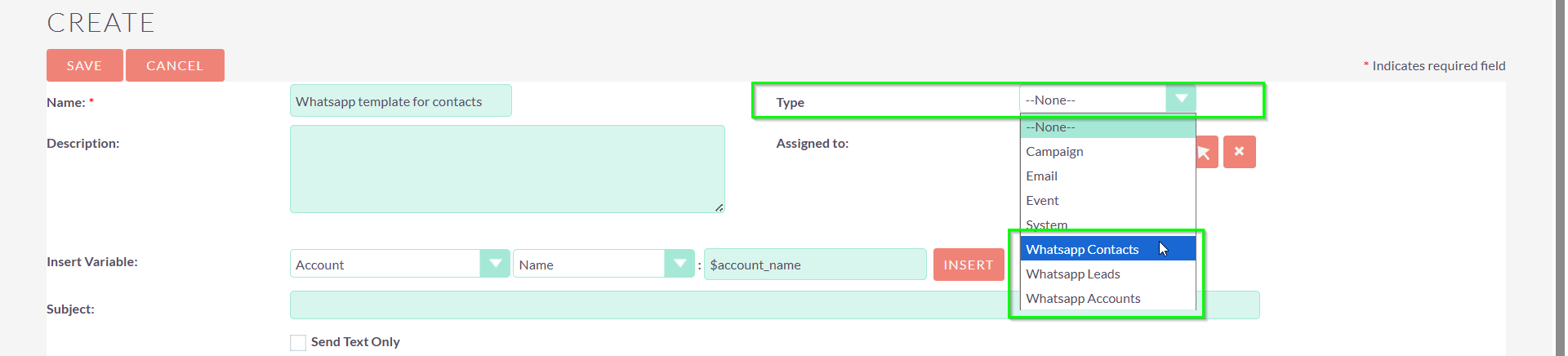Enable the Send Text Only checkbox
1568x356 pixels.
(x=298, y=343)
